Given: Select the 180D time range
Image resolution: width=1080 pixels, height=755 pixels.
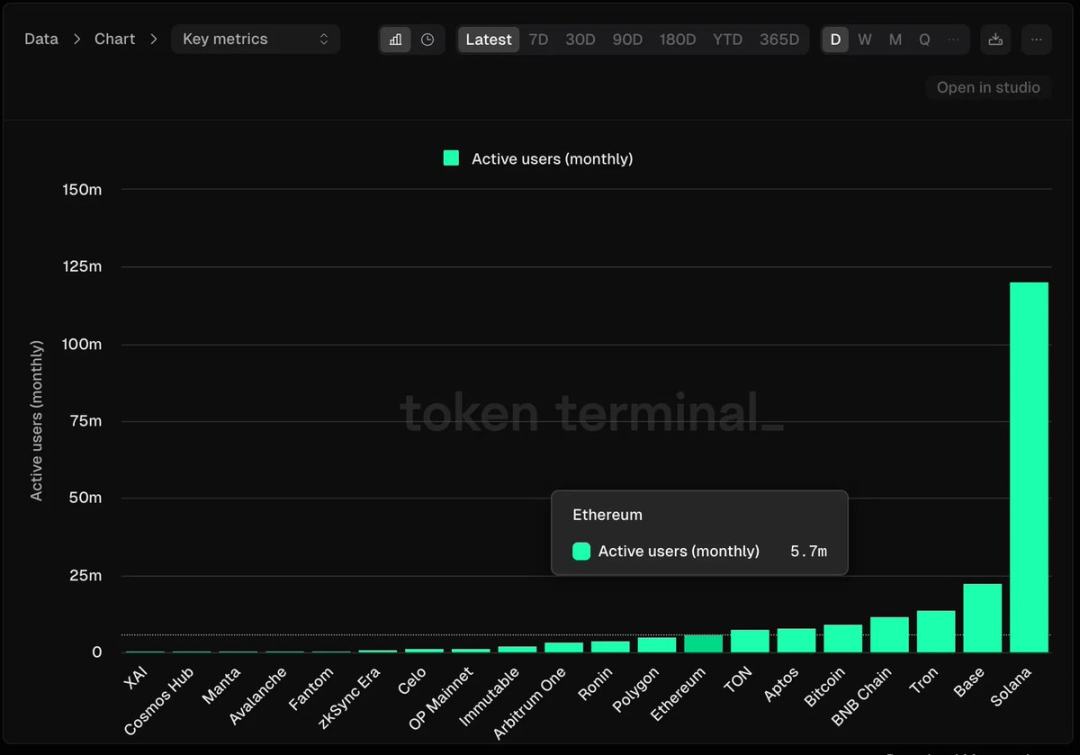Looking at the screenshot, I should coord(678,39).
